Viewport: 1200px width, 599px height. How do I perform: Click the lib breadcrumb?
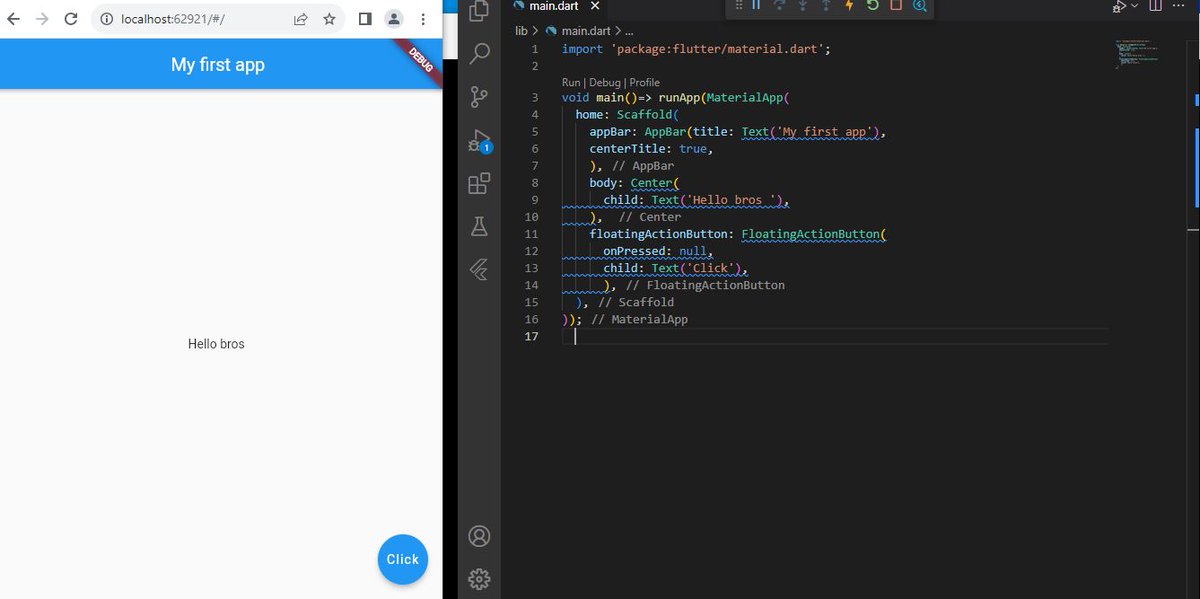pyautogui.click(x=521, y=31)
